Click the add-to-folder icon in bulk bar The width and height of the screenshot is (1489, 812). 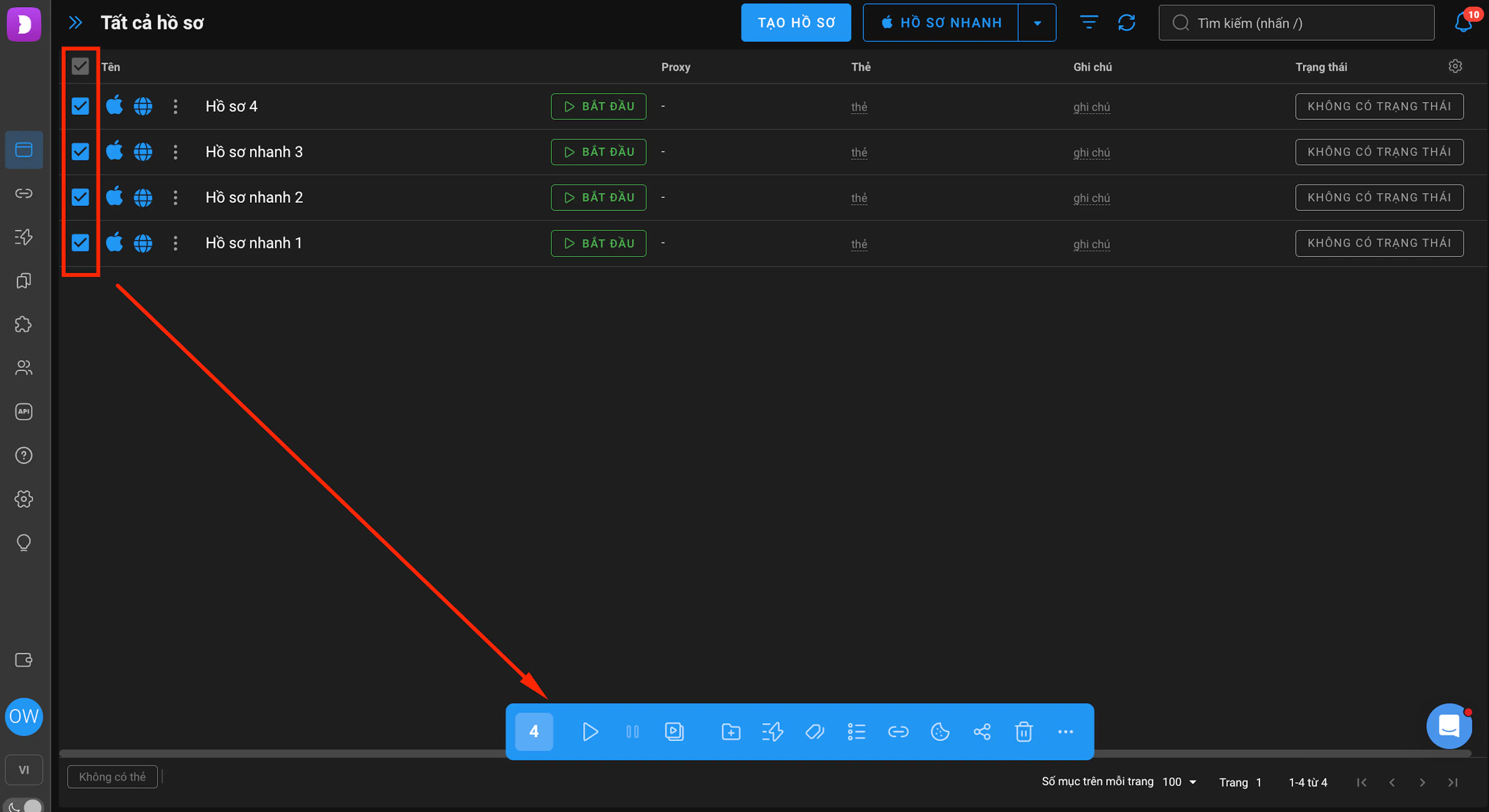click(731, 732)
